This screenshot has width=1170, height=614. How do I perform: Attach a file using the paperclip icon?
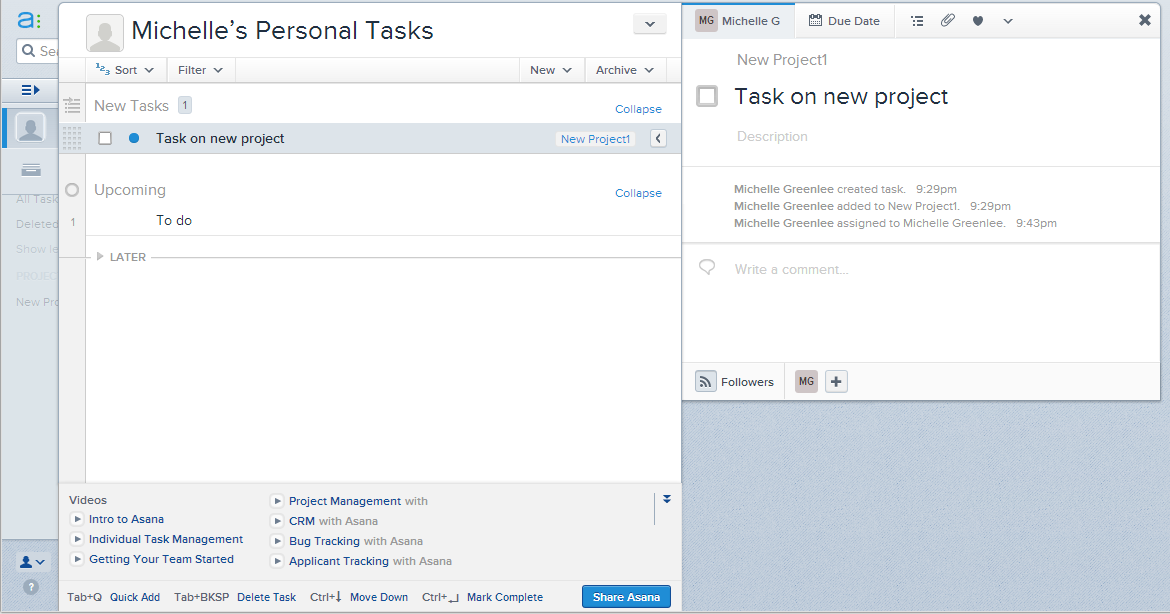click(x=948, y=20)
